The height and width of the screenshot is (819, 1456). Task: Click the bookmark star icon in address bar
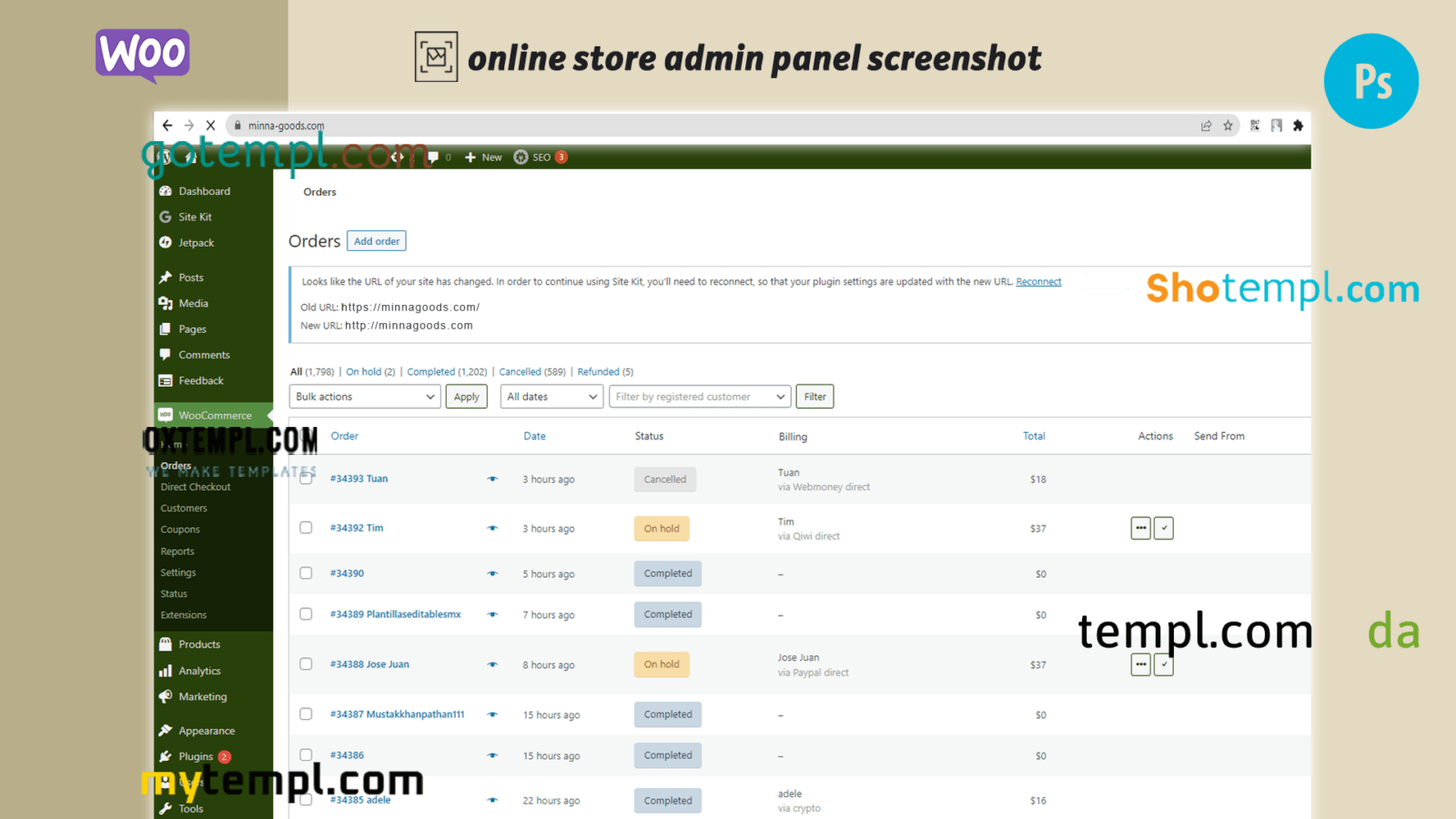[x=1228, y=126]
